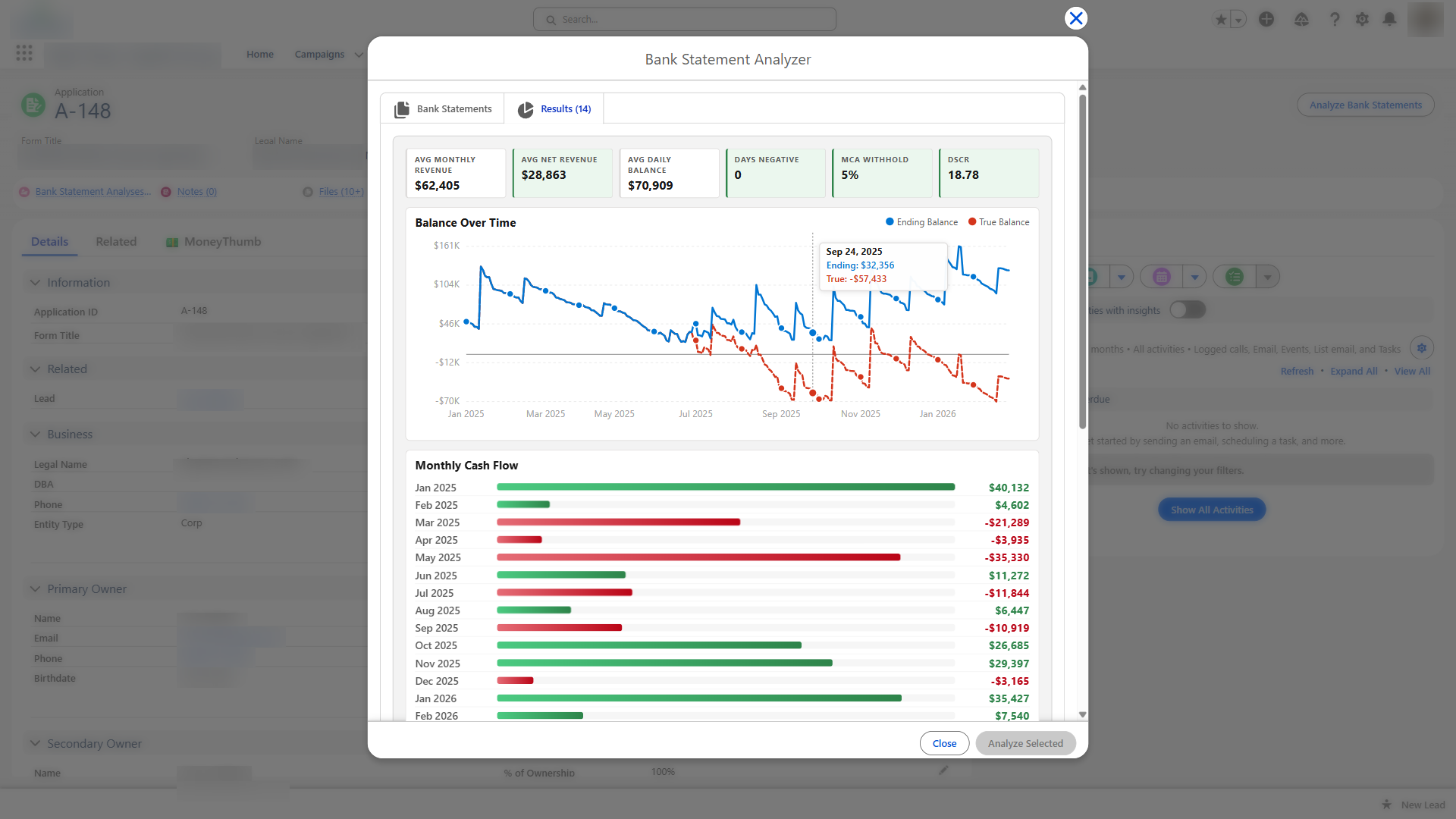Viewport: 1456px width, 819px height.
Task: Toggle True Balance series in chart legend
Action: [999, 222]
